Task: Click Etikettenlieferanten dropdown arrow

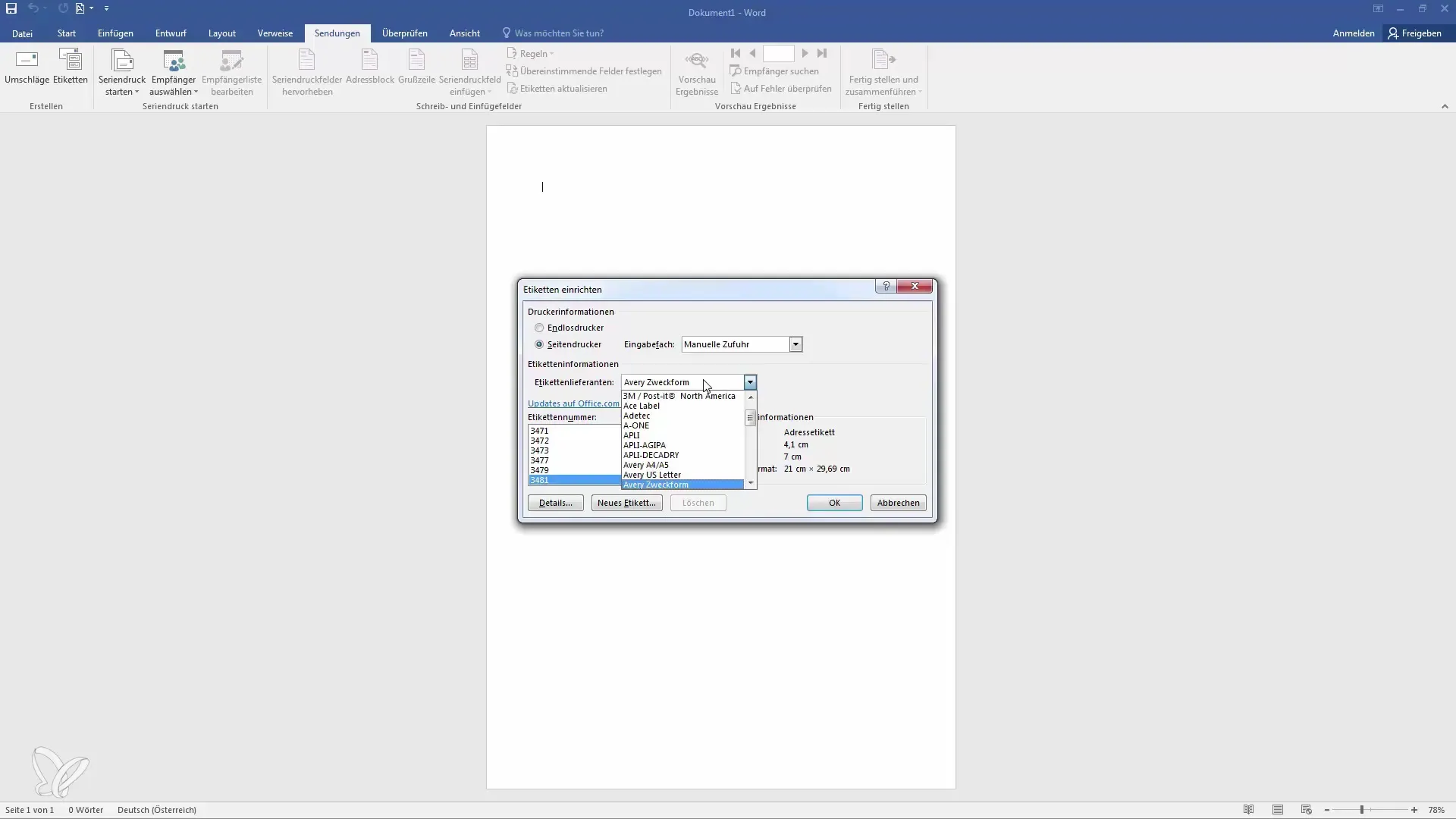Action: [x=750, y=382]
